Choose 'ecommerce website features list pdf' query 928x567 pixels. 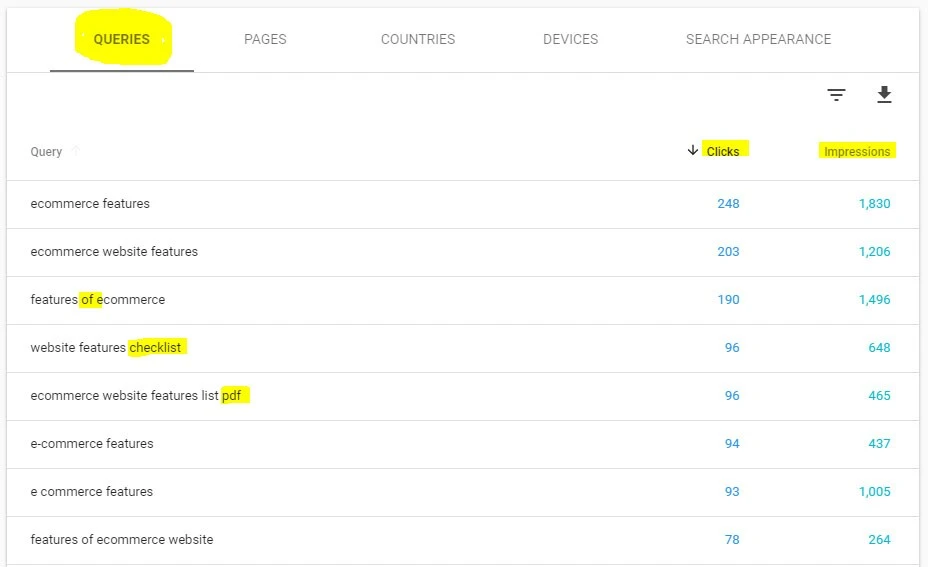coord(136,396)
